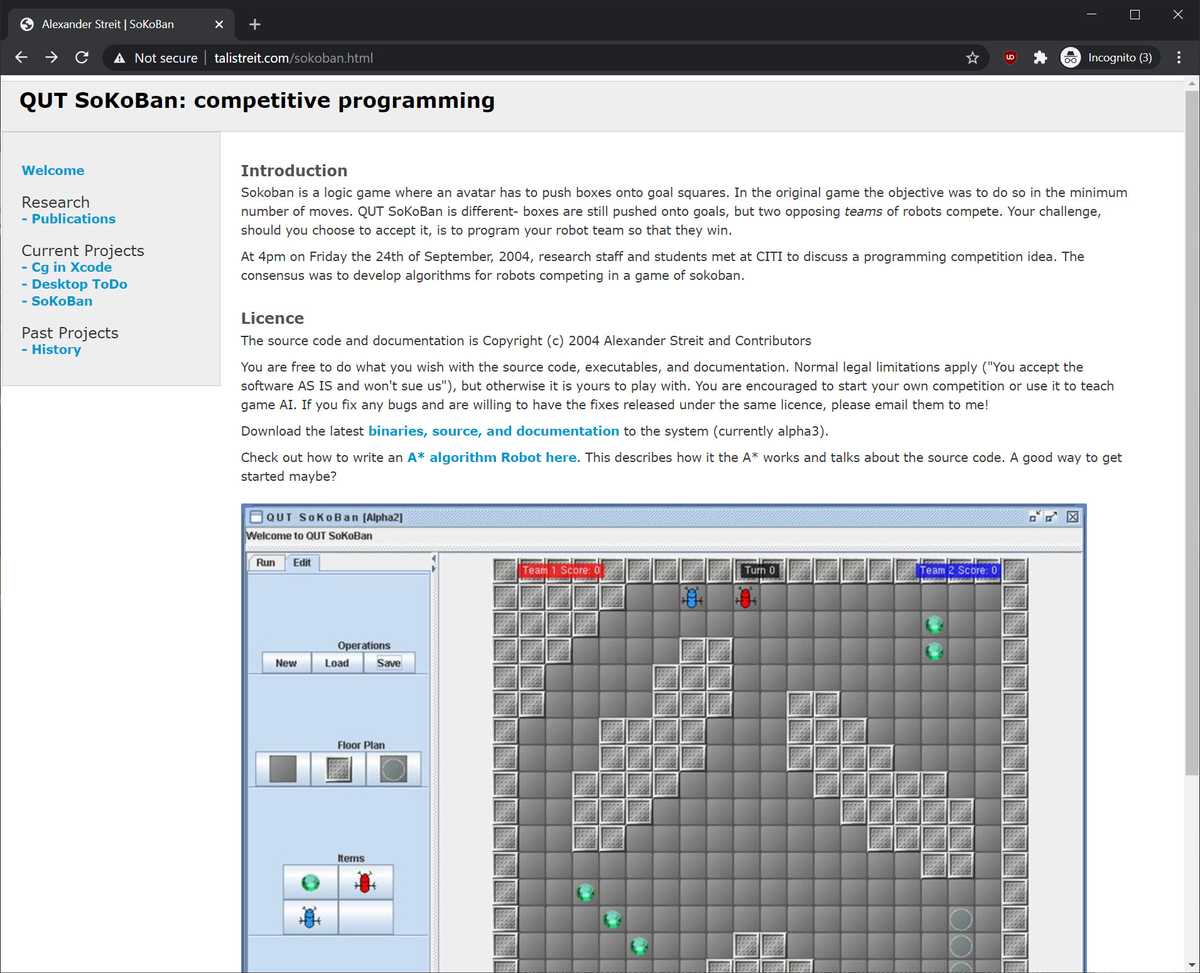Click the Research sidebar heading
1200x973 pixels.
pyautogui.click(x=55, y=202)
